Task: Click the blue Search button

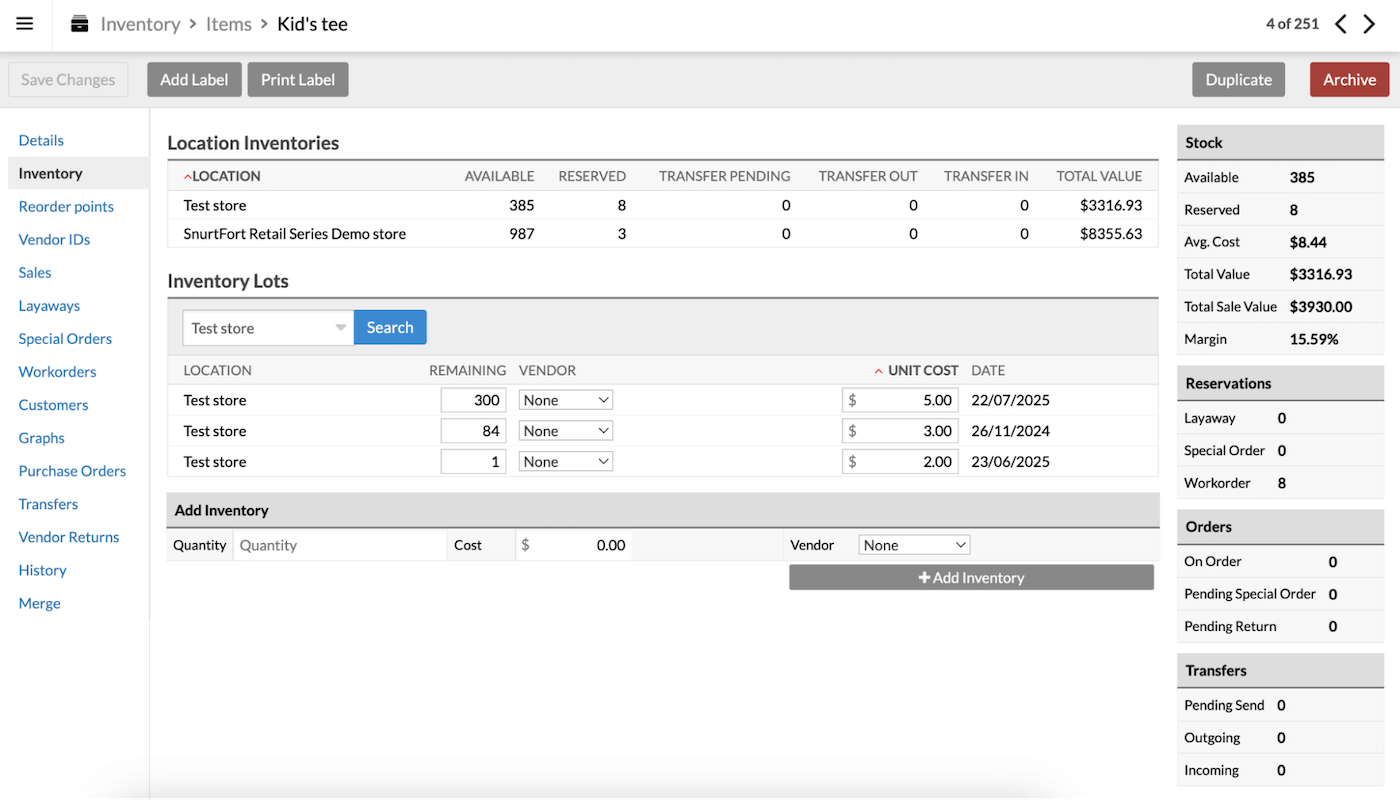Action: click(390, 328)
